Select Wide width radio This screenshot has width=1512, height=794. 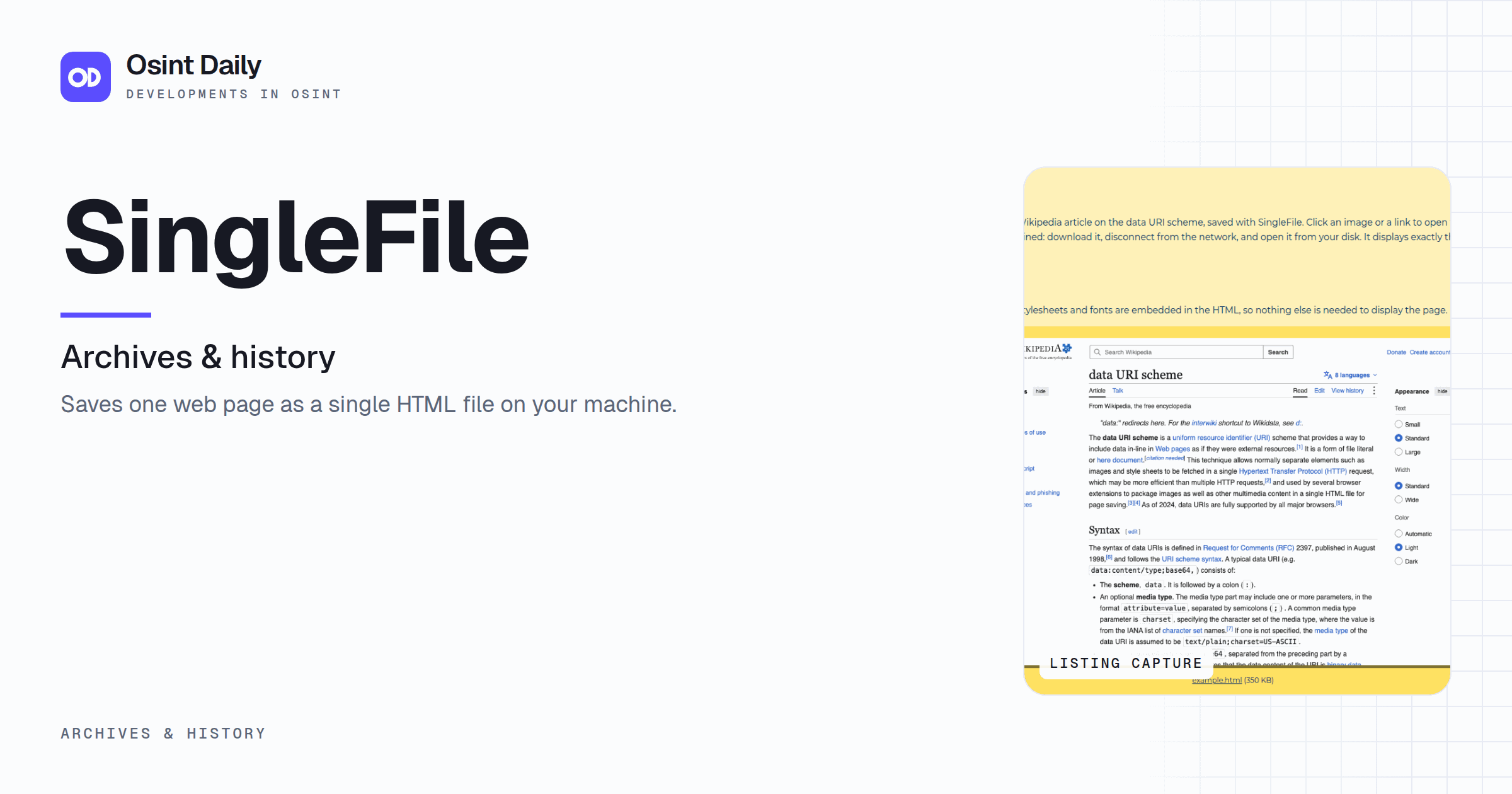tap(1399, 500)
